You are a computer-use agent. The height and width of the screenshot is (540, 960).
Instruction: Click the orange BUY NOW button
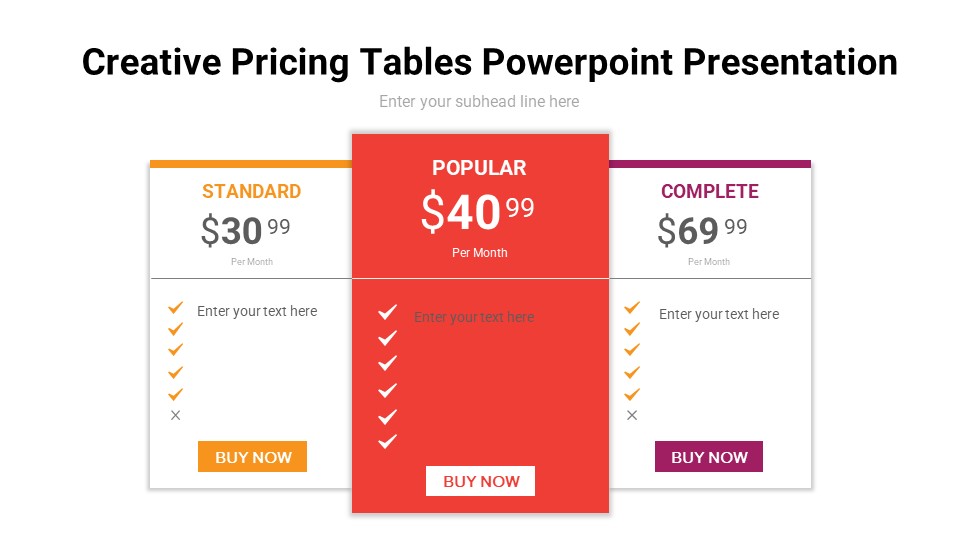point(252,457)
